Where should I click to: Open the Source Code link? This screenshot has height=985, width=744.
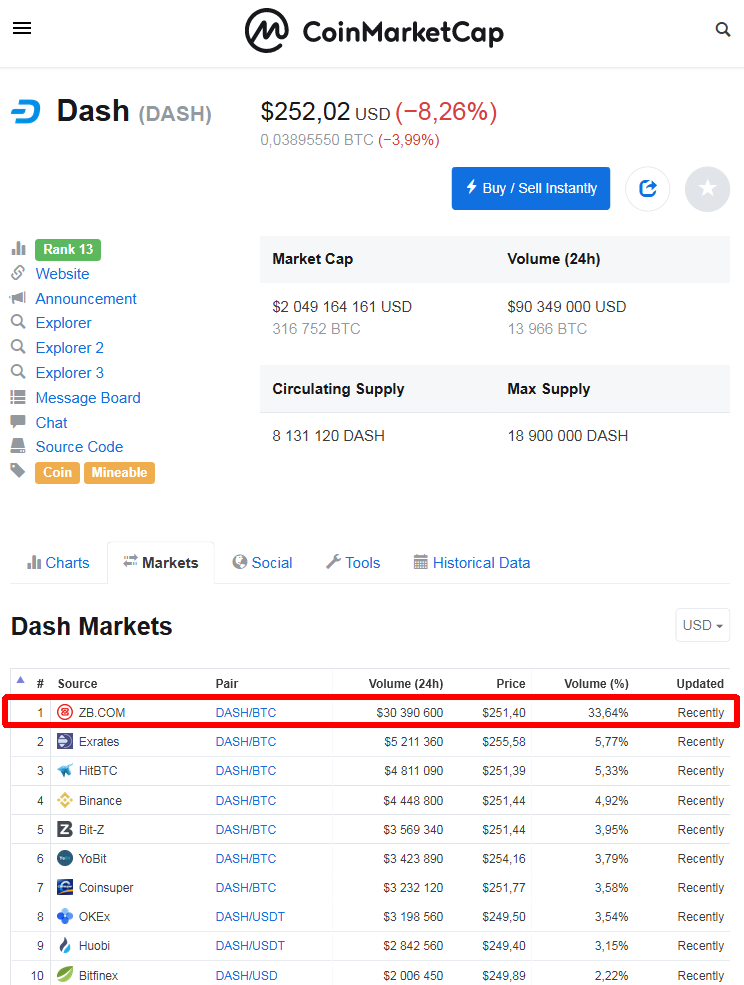[79, 447]
